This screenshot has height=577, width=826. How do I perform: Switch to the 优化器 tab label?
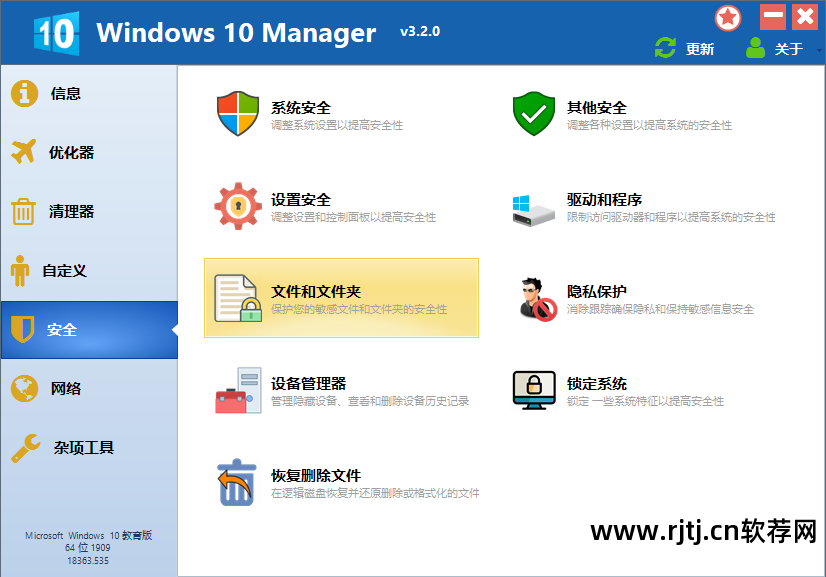(72, 153)
